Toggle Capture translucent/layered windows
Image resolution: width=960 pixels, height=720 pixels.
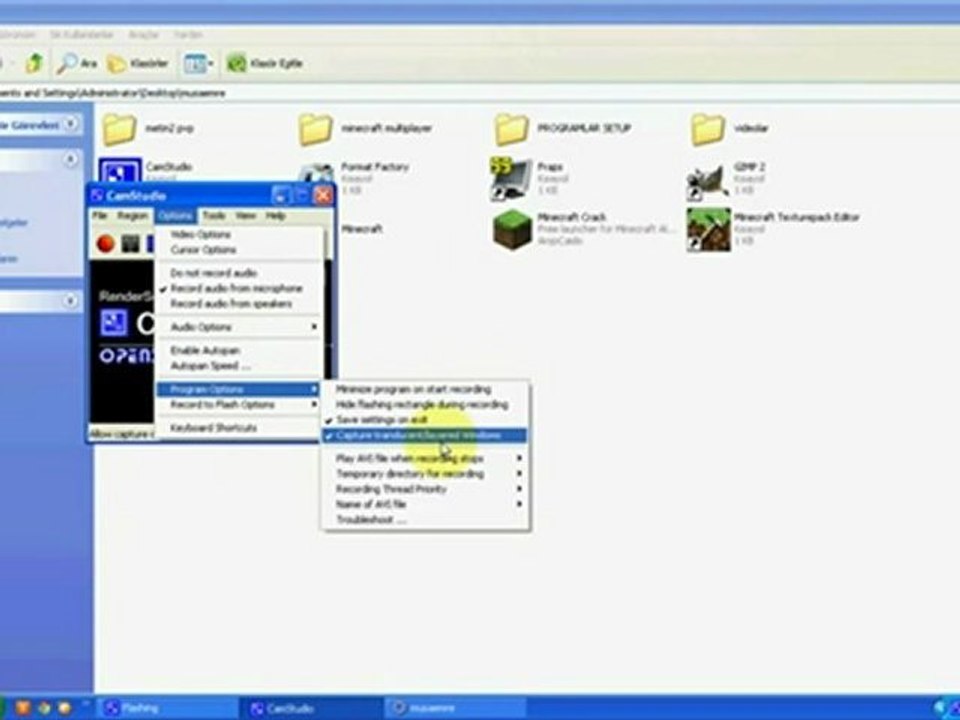425,435
